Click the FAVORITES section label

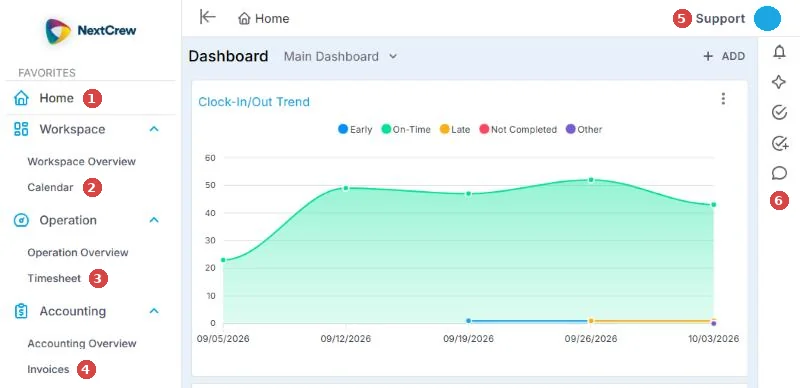point(47,73)
